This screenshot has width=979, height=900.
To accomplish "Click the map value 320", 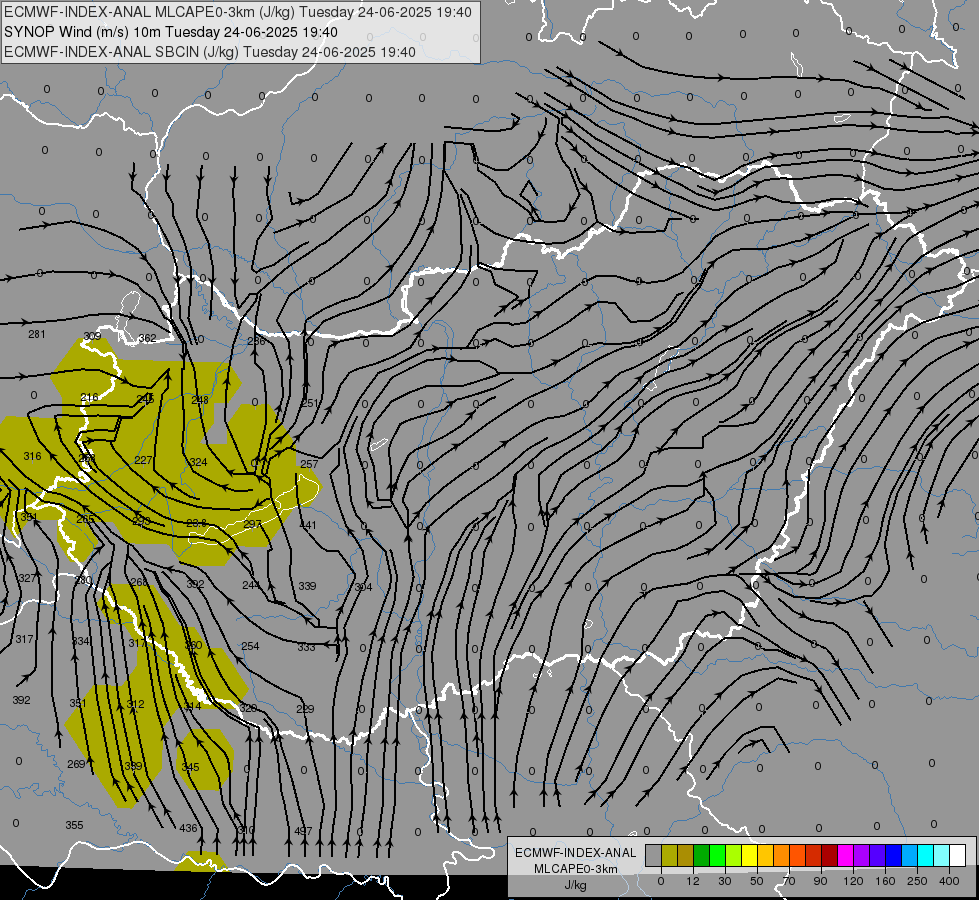I will [248, 708].
